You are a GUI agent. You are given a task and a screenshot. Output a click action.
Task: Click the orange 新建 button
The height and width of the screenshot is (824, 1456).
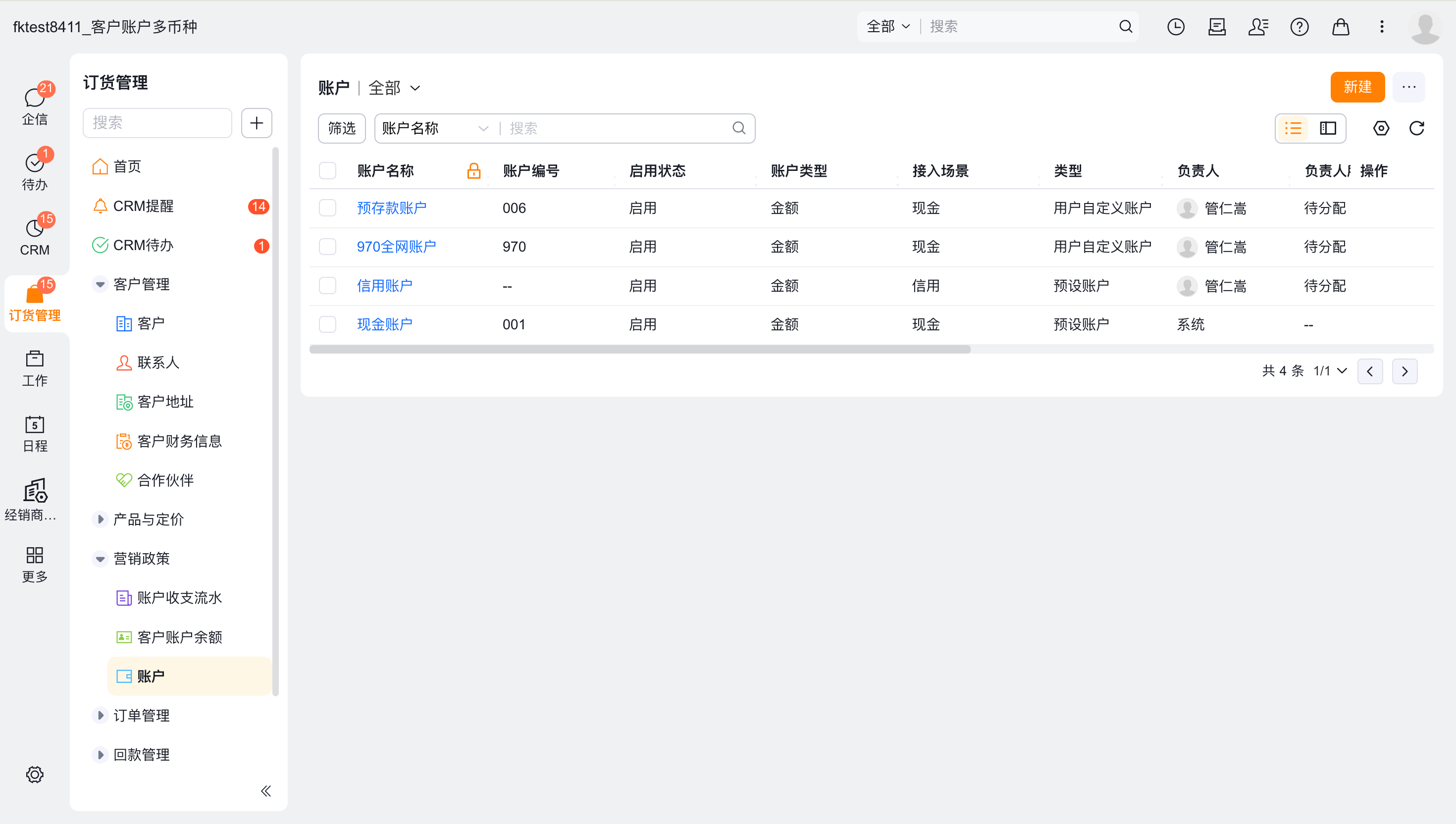(x=1357, y=87)
